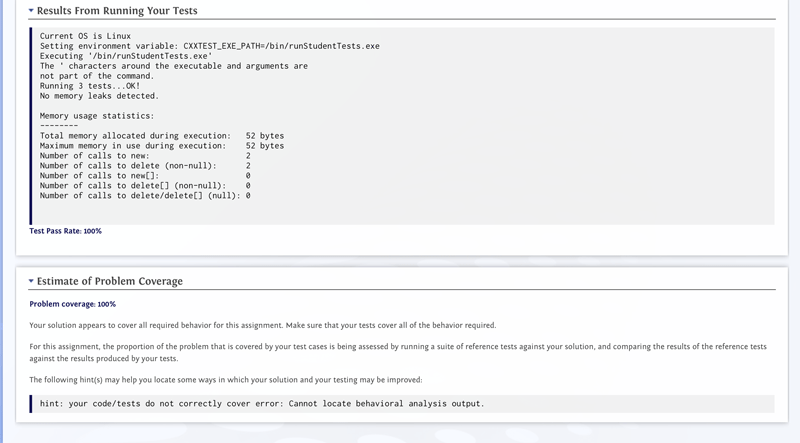800x443 pixels.
Task: Click the 'Number of calls to new:' line
Action: 145,156
